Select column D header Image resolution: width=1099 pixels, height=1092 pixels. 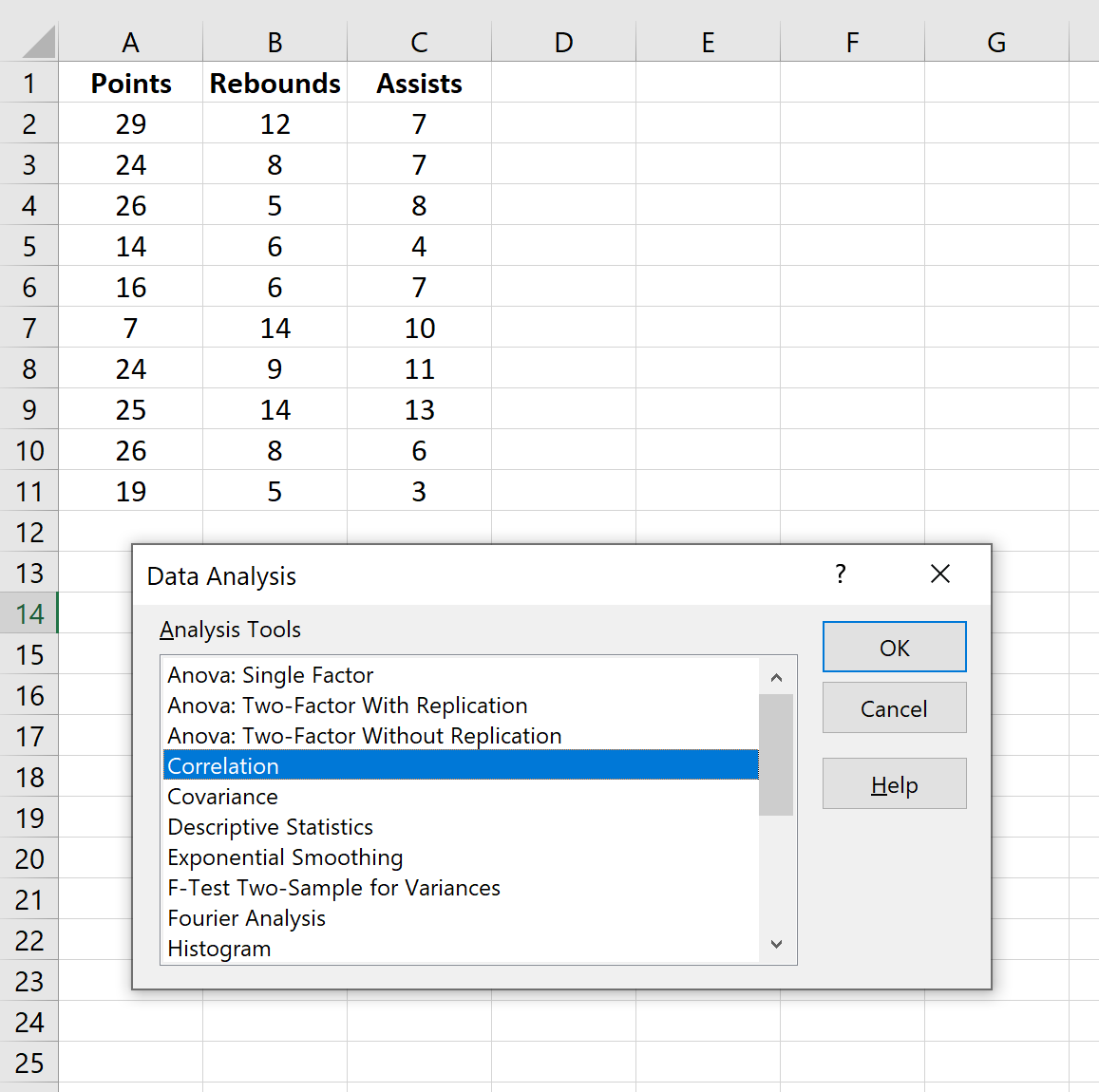click(563, 42)
